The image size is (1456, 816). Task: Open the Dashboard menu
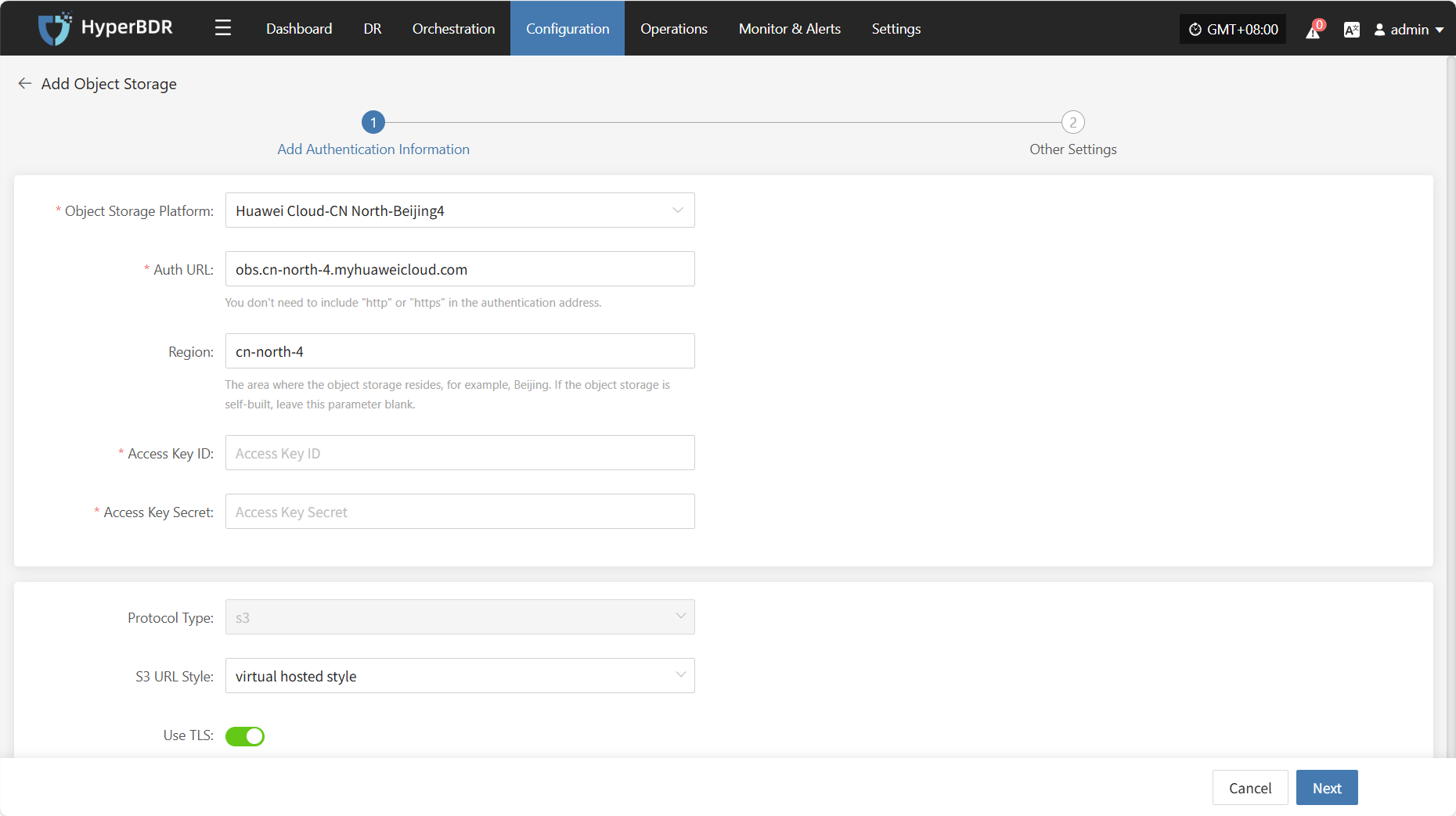299,29
